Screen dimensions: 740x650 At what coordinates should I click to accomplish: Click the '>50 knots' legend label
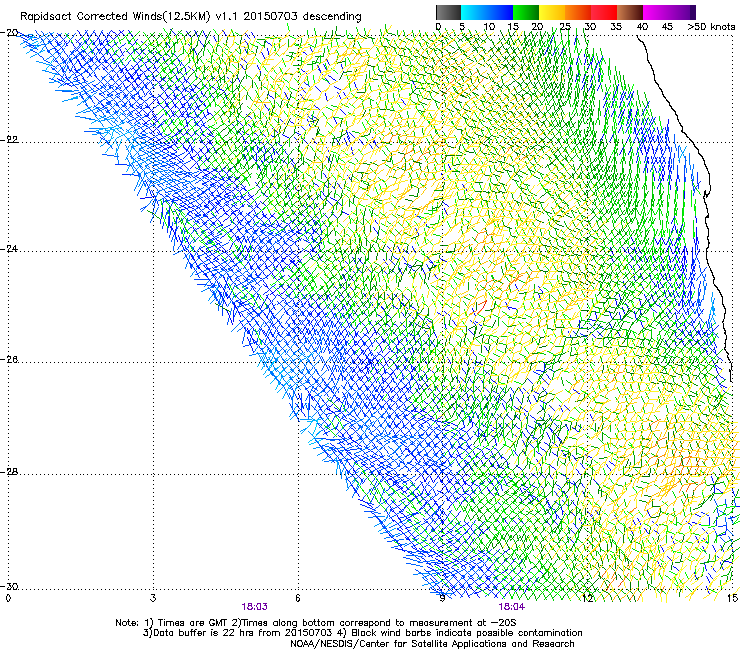click(x=711, y=26)
